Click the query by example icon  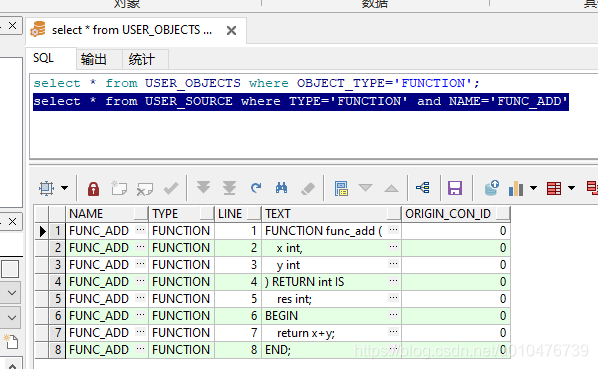[x=341, y=188]
